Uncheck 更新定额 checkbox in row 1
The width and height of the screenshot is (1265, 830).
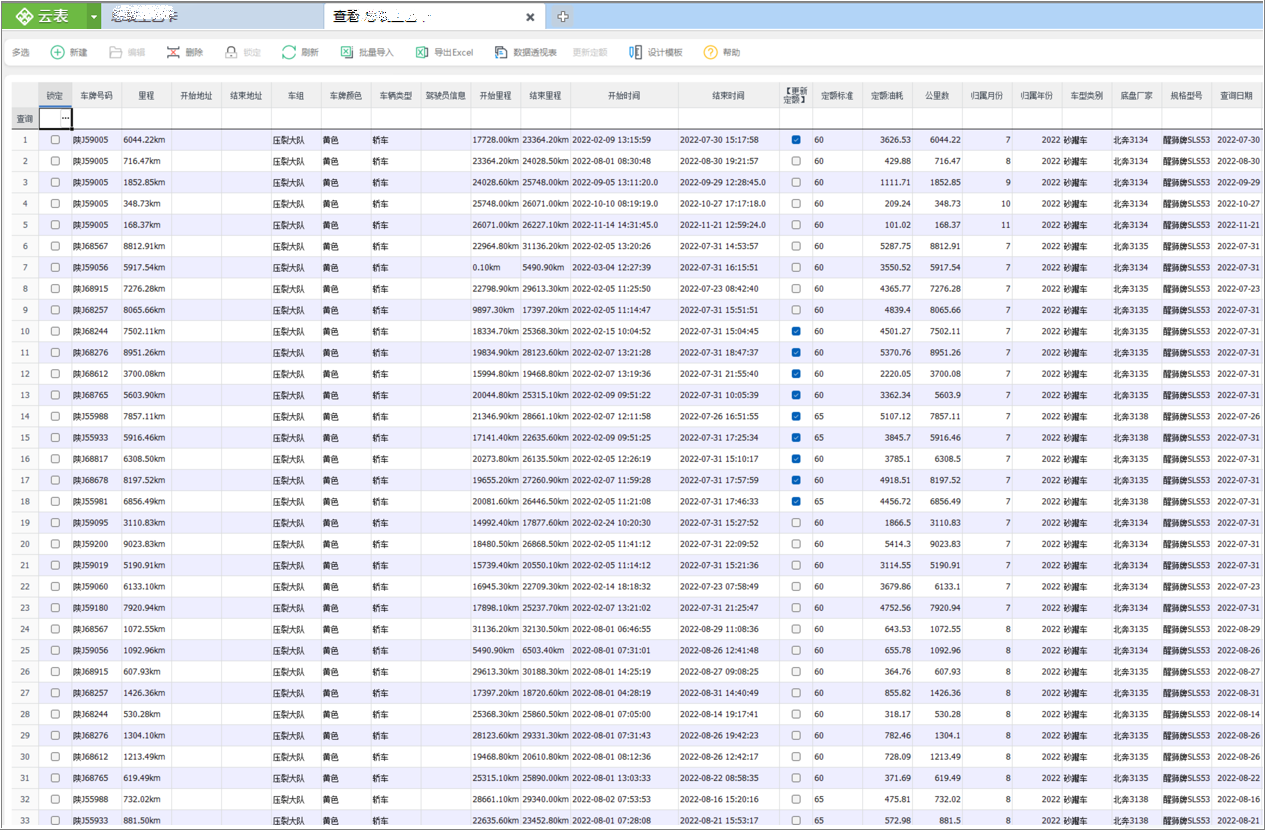(796, 140)
